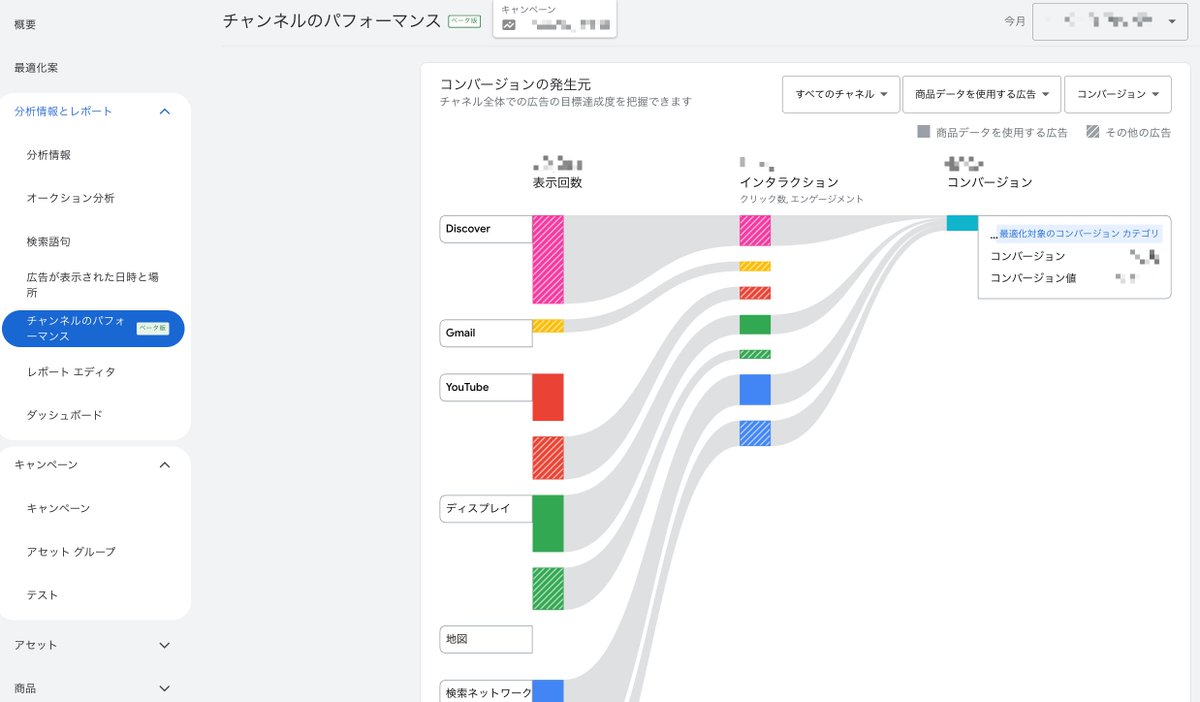Click コンバージョン column header above teal bar

[x=990, y=183]
